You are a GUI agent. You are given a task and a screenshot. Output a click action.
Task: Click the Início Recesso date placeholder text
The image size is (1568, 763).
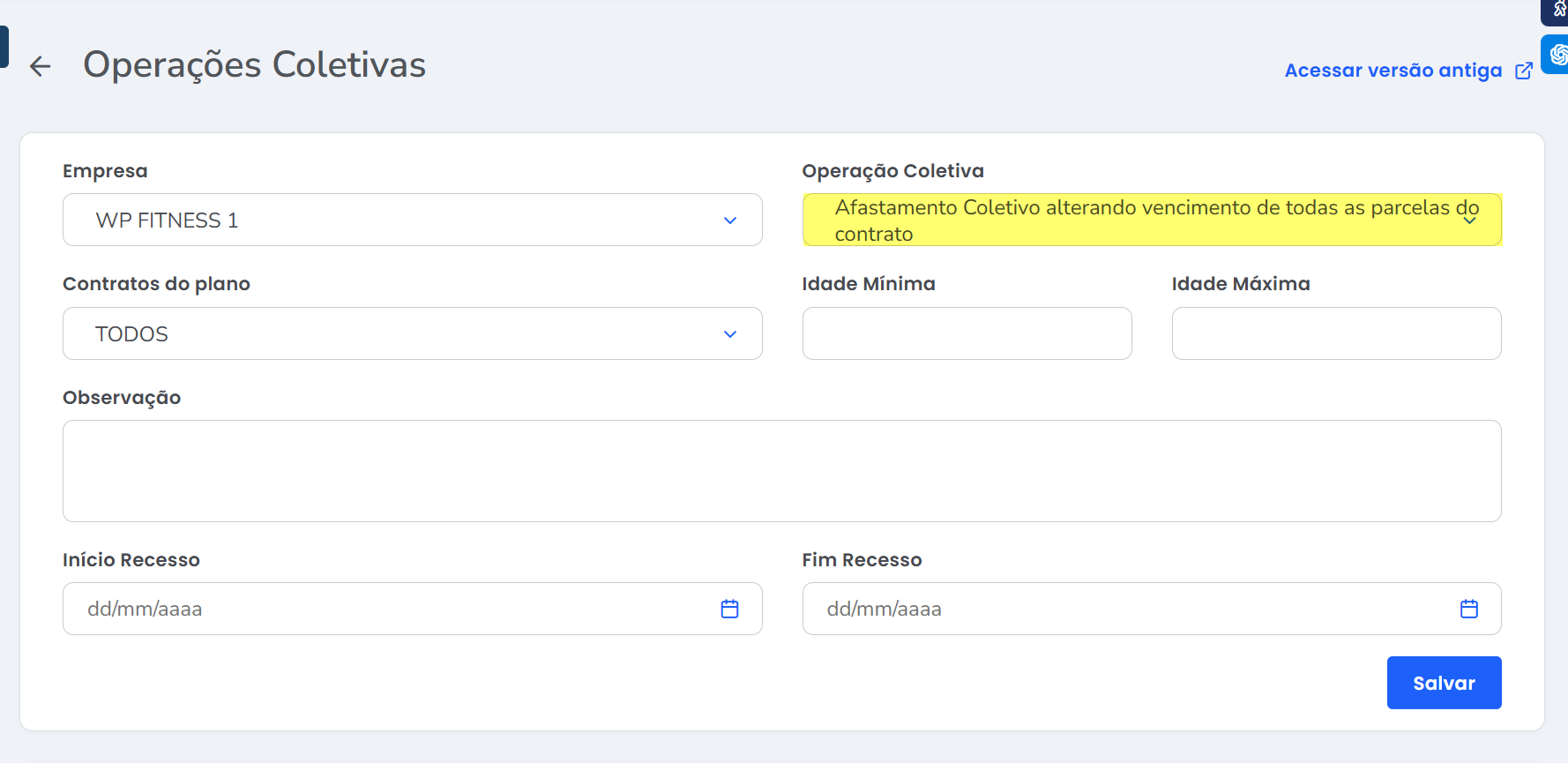(x=145, y=609)
